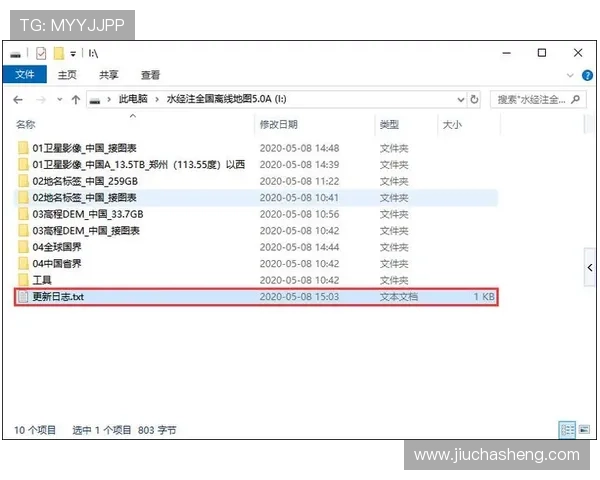Select the 工具 folder

(42, 280)
